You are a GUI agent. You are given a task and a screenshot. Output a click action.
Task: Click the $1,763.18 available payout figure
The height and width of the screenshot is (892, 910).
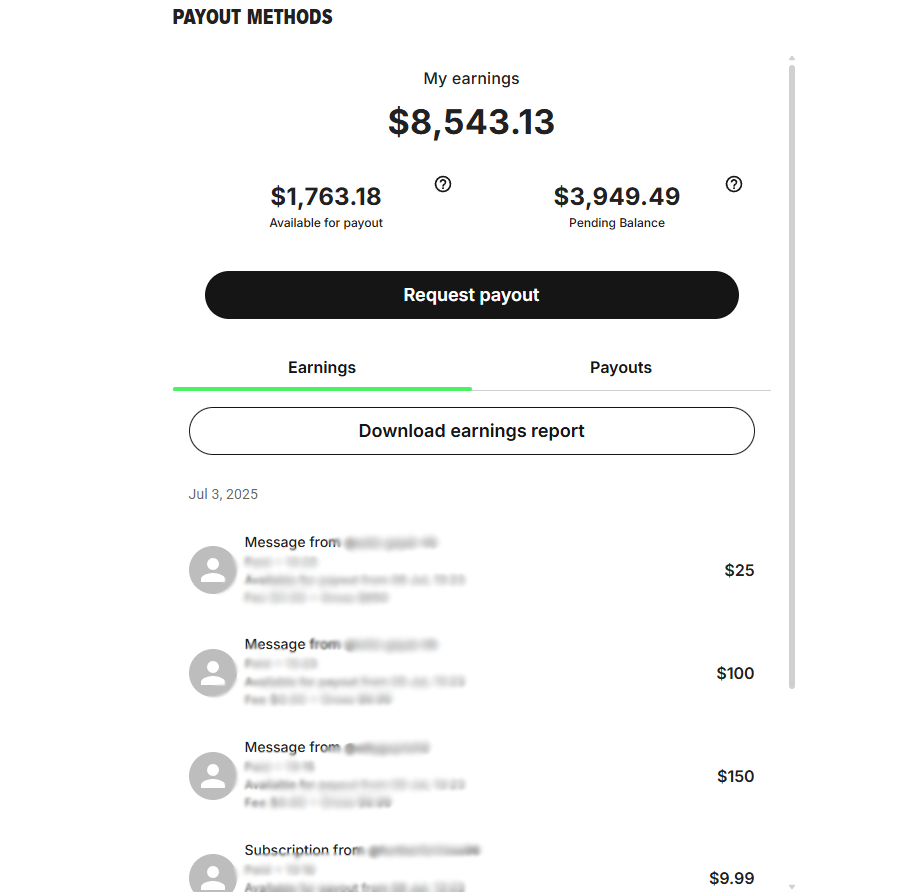coord(326,196)
